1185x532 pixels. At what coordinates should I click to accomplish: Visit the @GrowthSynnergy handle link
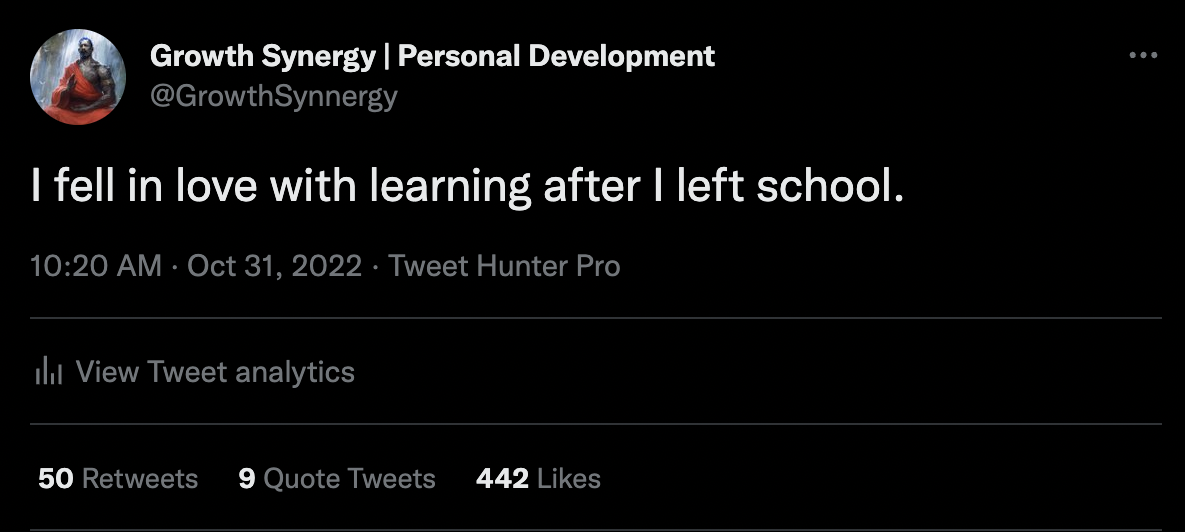[273, 96]
